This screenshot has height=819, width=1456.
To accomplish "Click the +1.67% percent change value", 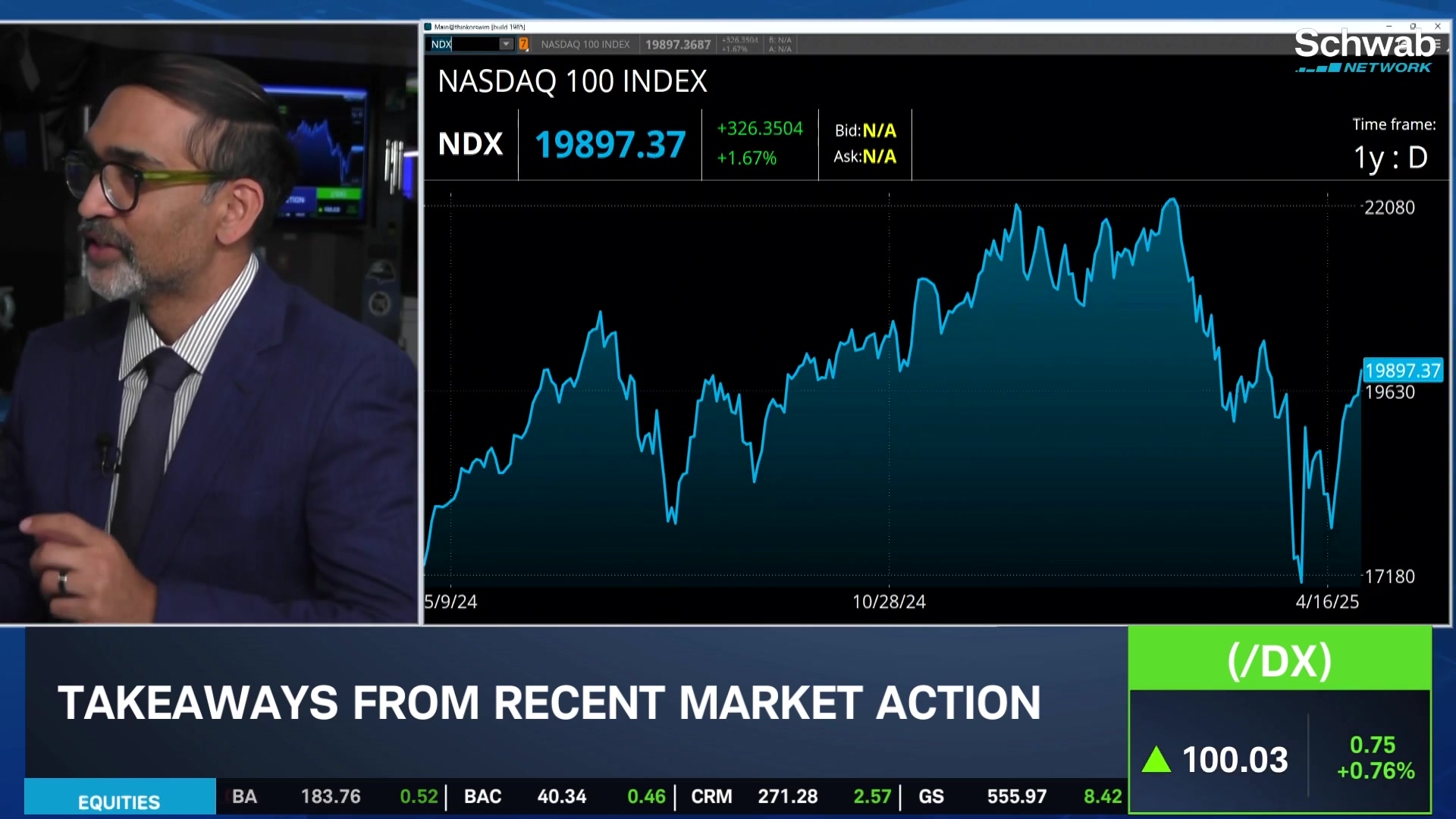I will click(747, 158).
